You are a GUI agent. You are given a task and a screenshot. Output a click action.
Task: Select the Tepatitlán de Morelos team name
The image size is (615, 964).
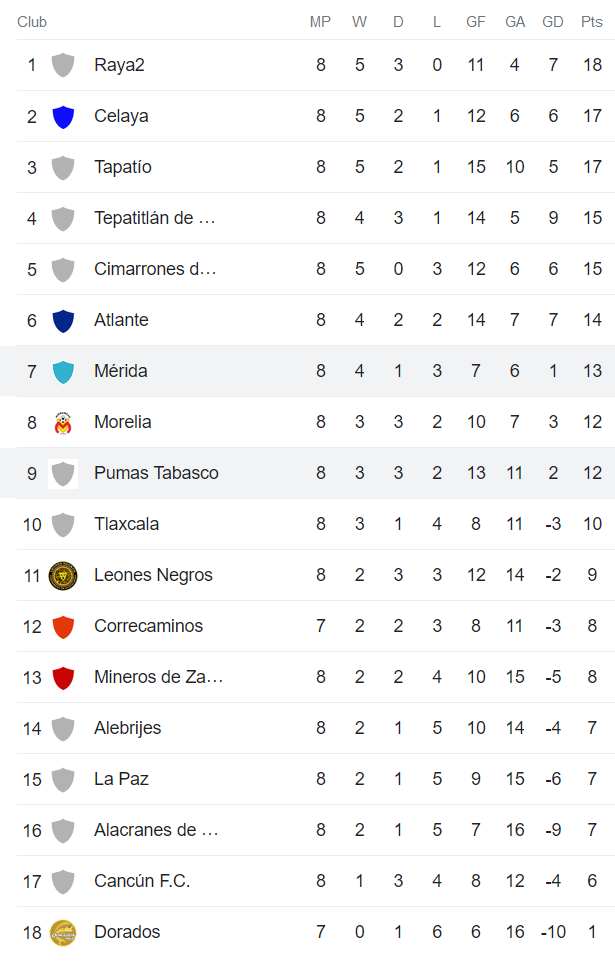click(155, 218)
